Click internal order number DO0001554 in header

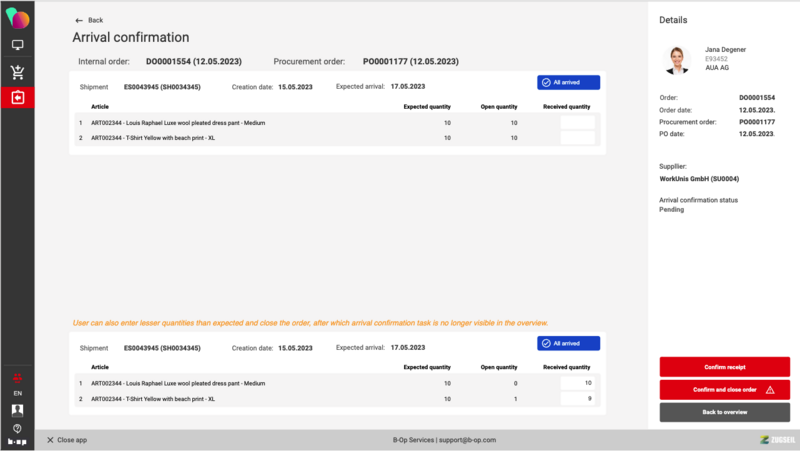coord(194,62)
